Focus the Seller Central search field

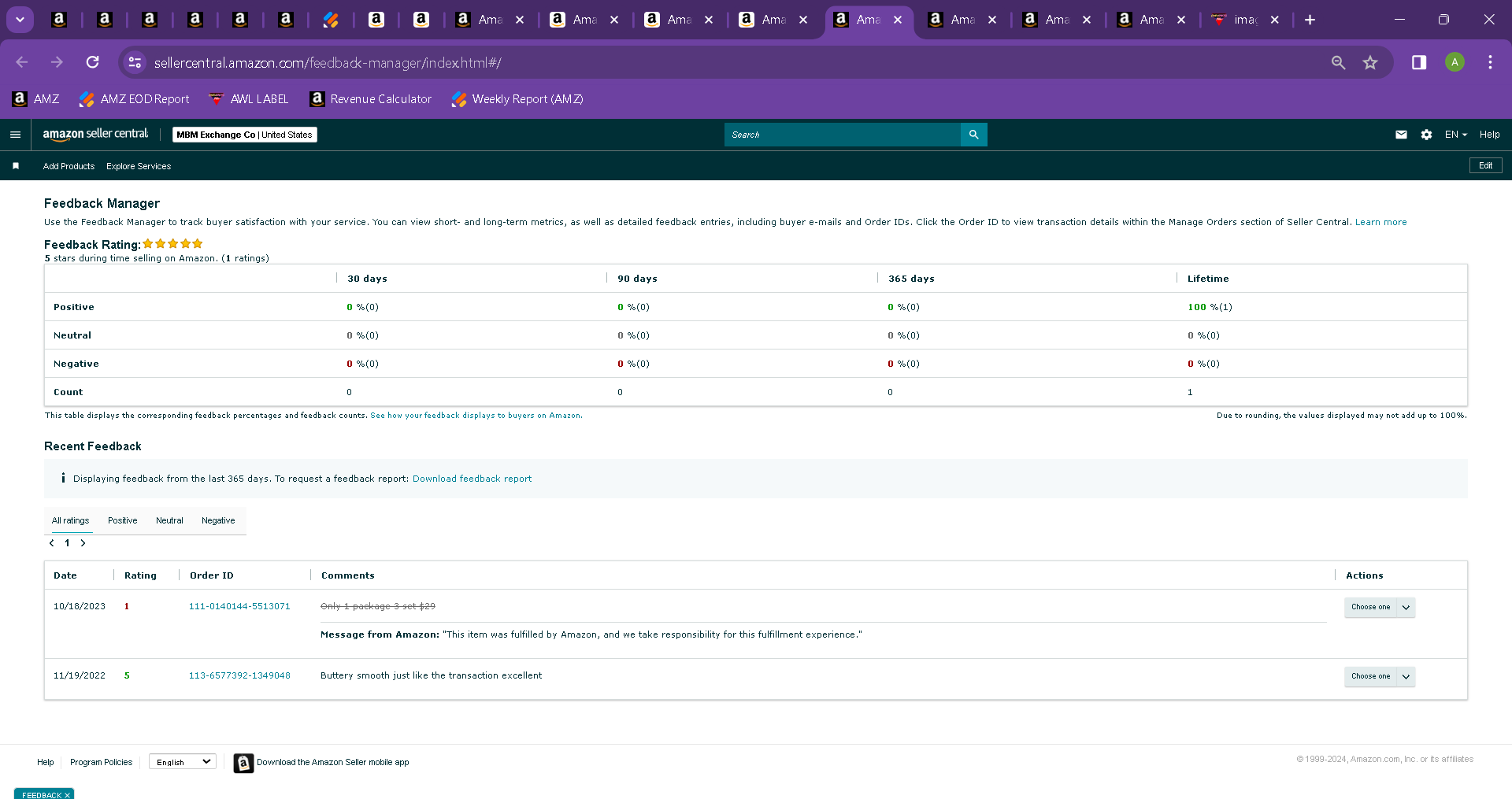(842, 135)
